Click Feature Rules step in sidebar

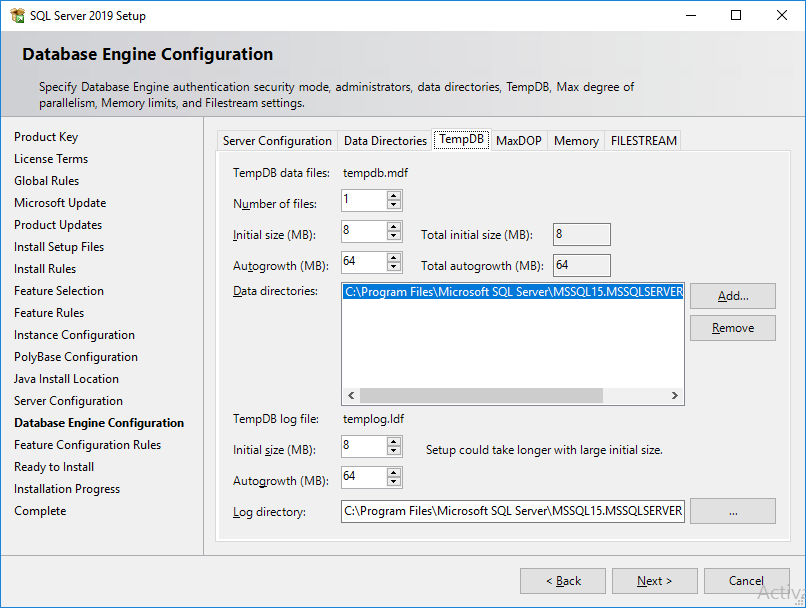(x=49, y=313)
